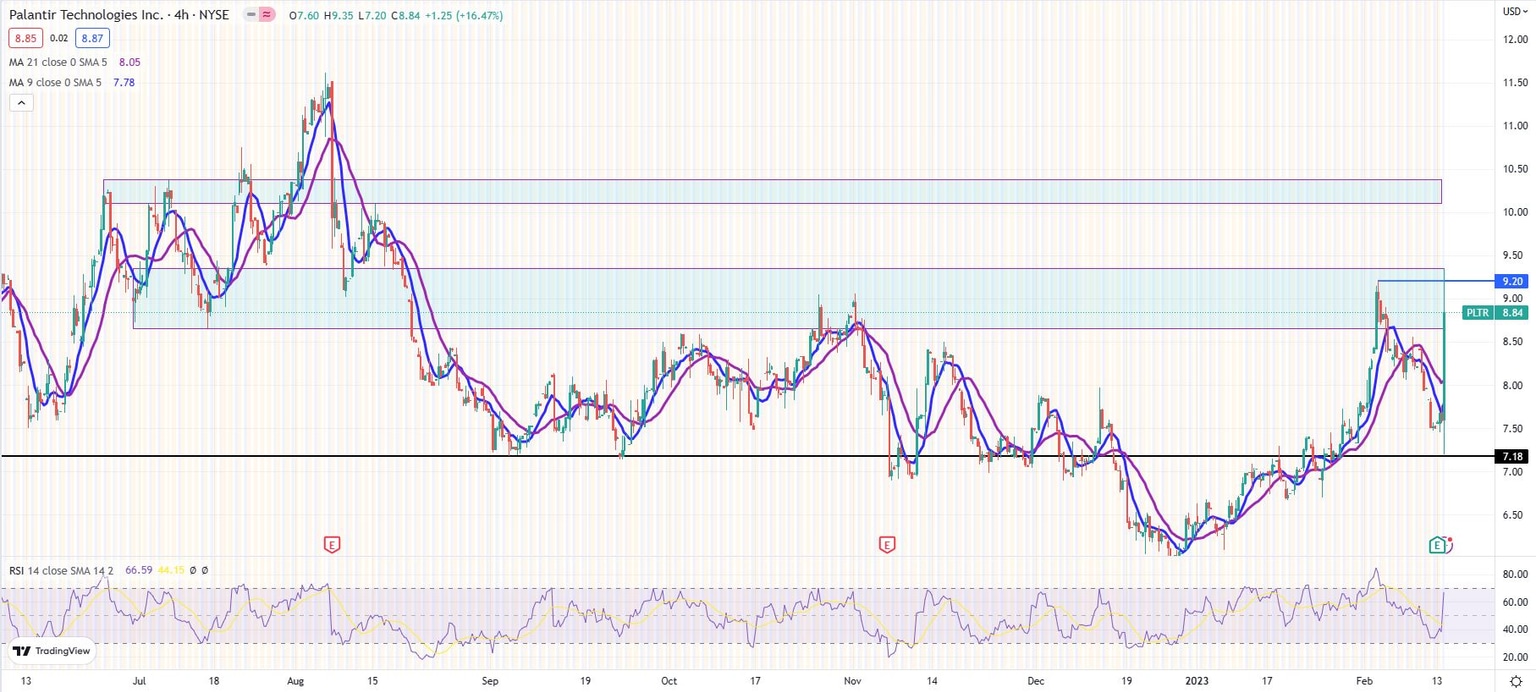Click the red earnings E marker near November
Viewport: 1536px width, 692px height.
[886, 545]
